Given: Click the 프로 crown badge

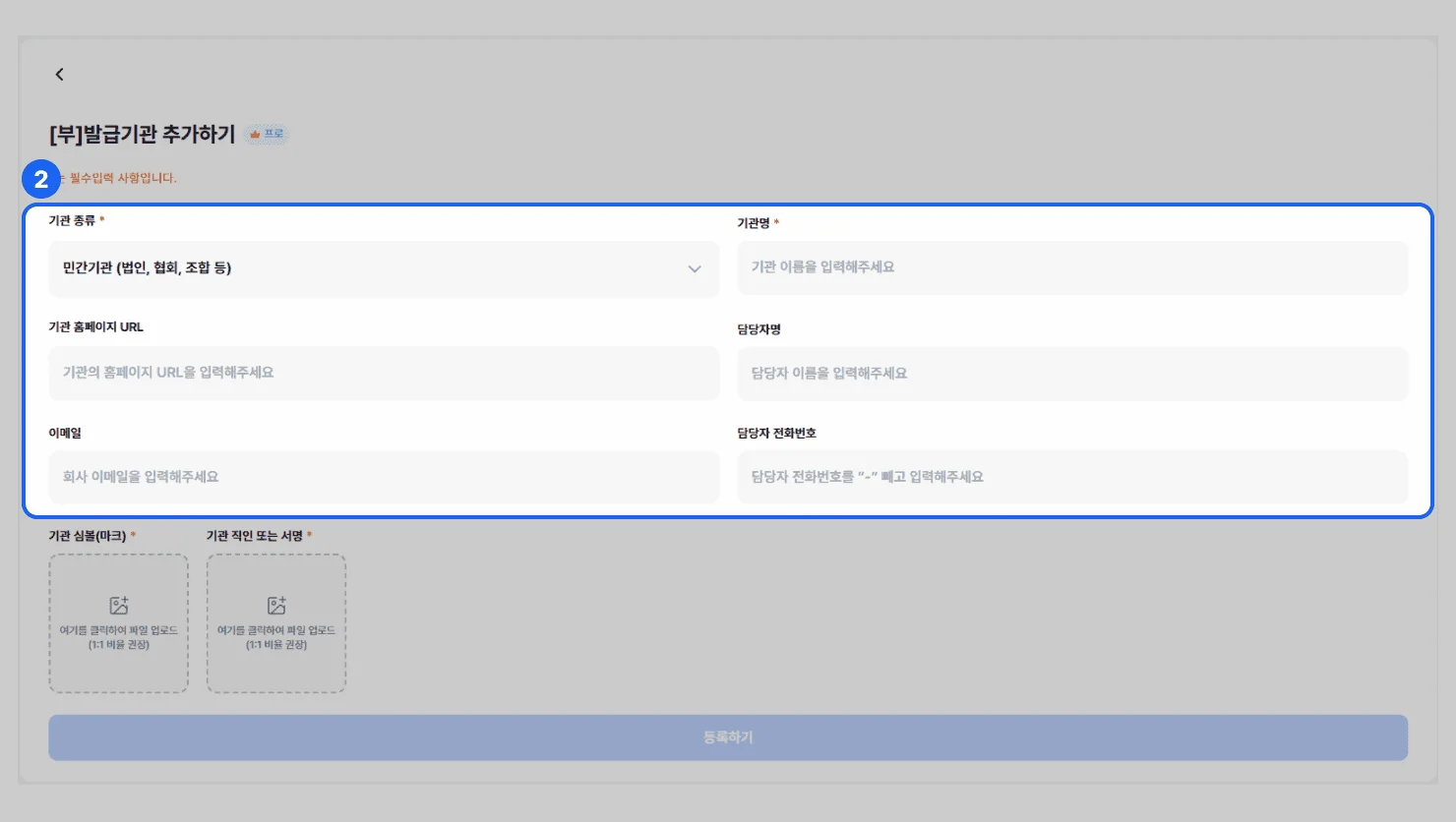Looking at the screenshot, I should click(x=267, y=134).
